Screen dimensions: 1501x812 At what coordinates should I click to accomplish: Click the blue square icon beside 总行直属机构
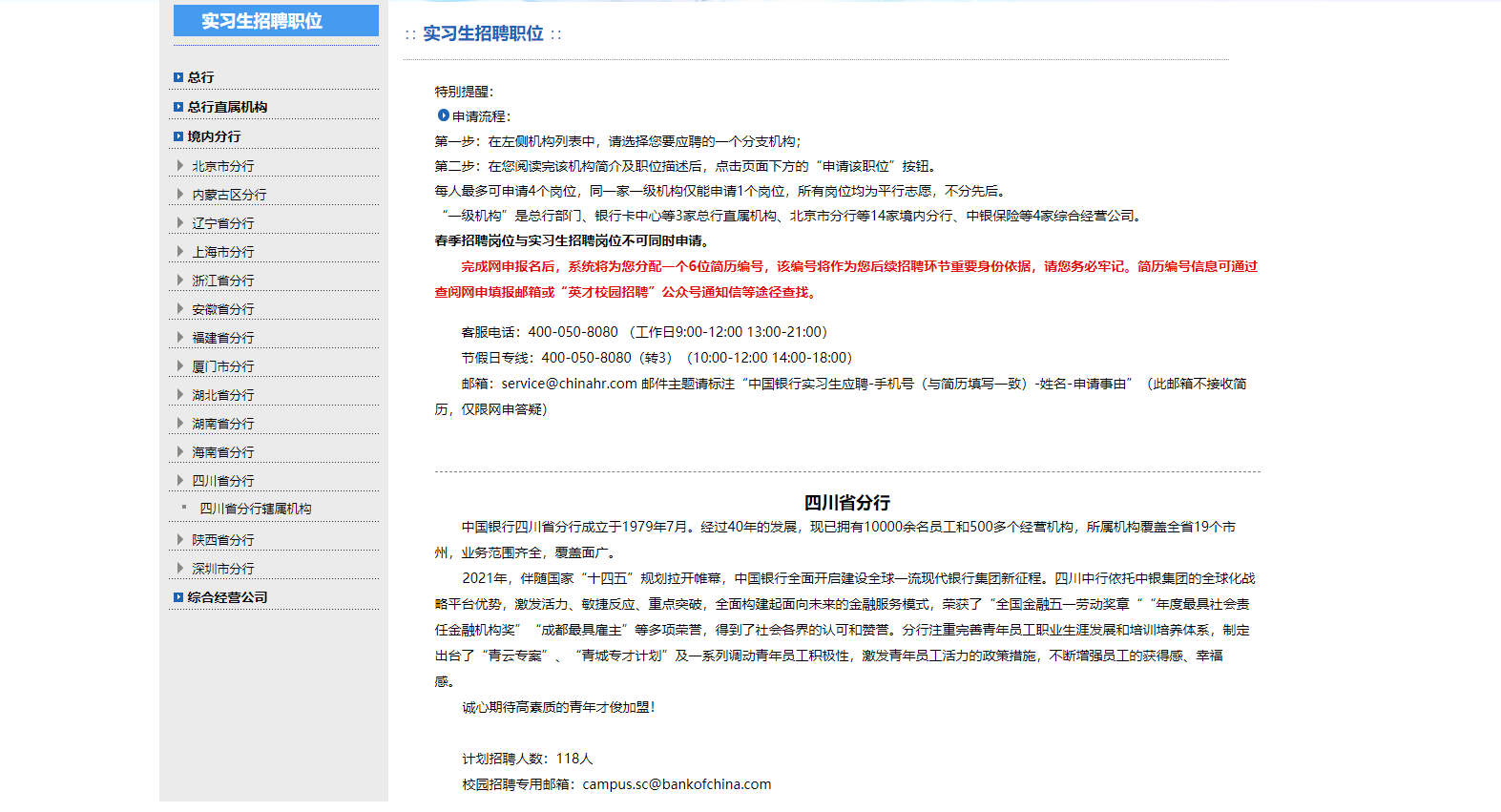coord(178,107)
